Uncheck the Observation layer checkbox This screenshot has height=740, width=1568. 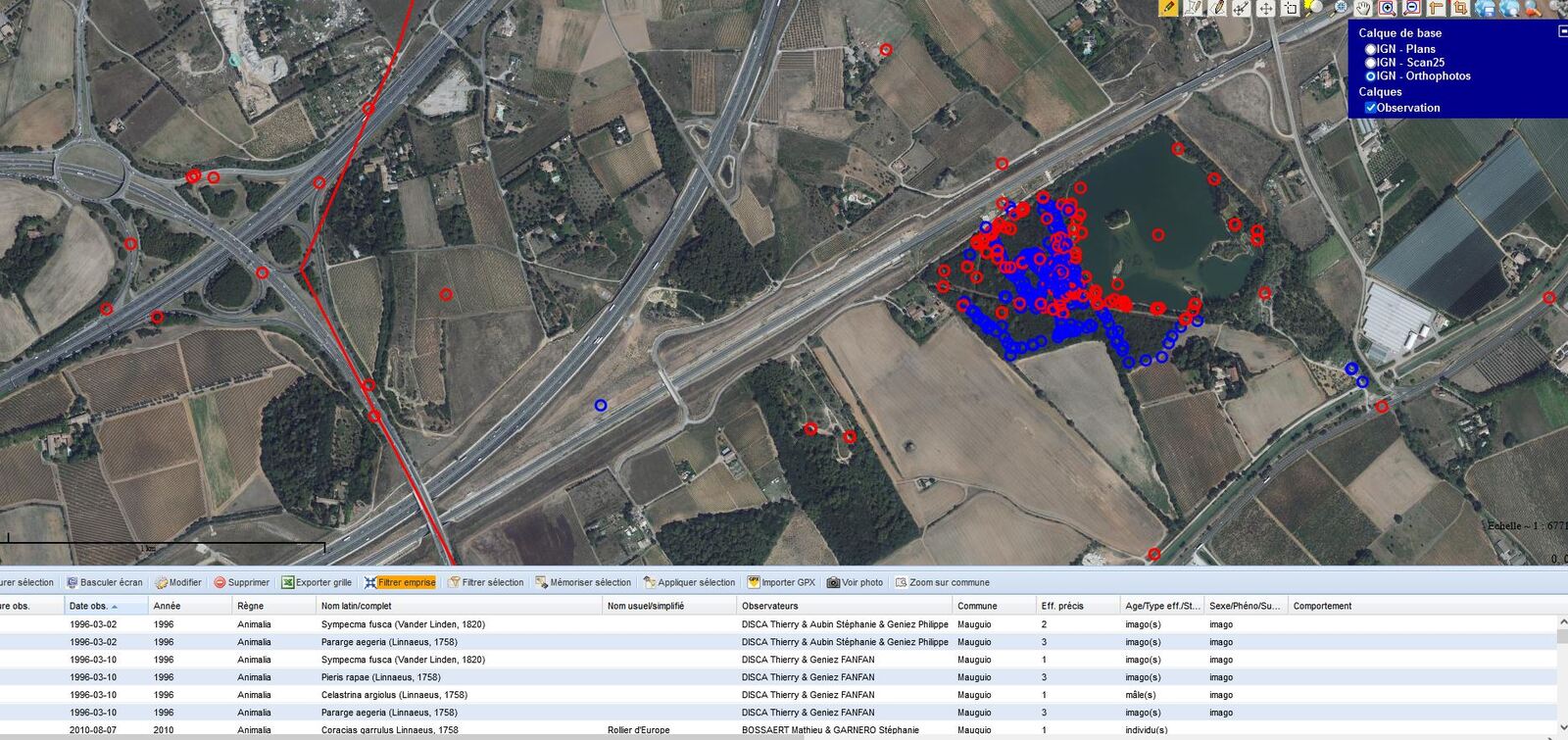1371,108
